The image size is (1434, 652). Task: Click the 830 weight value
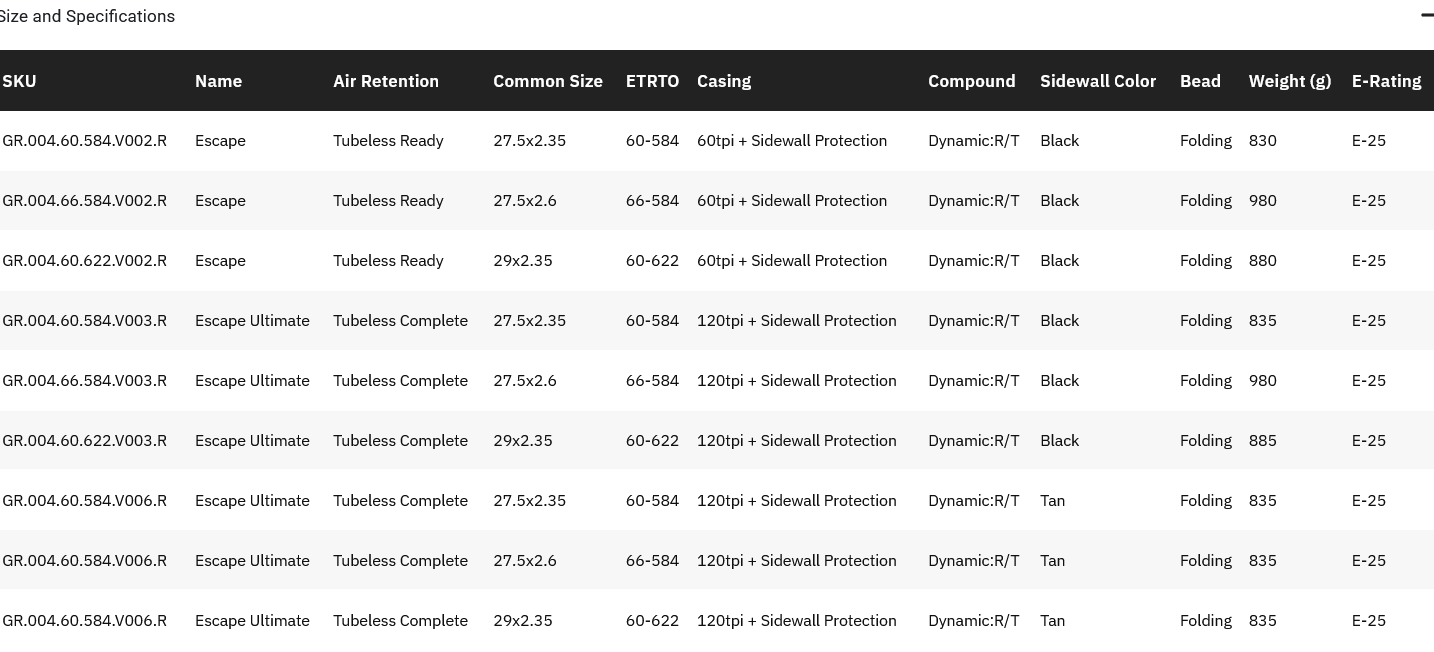(x=1263, y=141)
